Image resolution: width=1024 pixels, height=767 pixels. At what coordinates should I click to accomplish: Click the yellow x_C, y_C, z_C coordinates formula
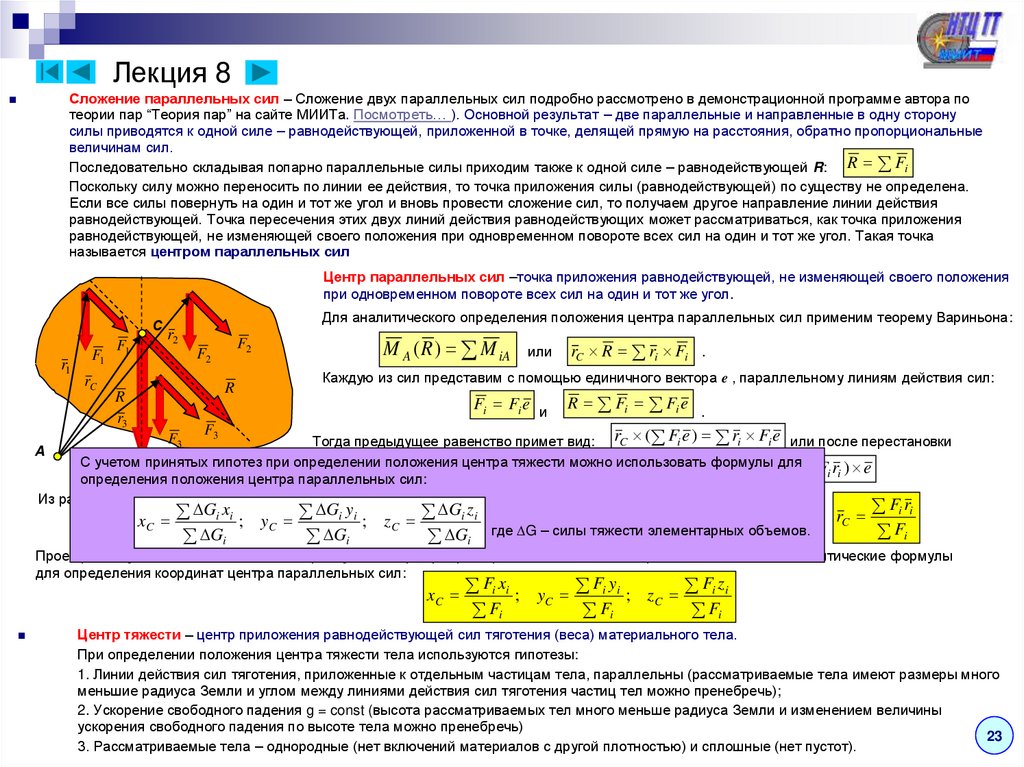coord(579,597)
